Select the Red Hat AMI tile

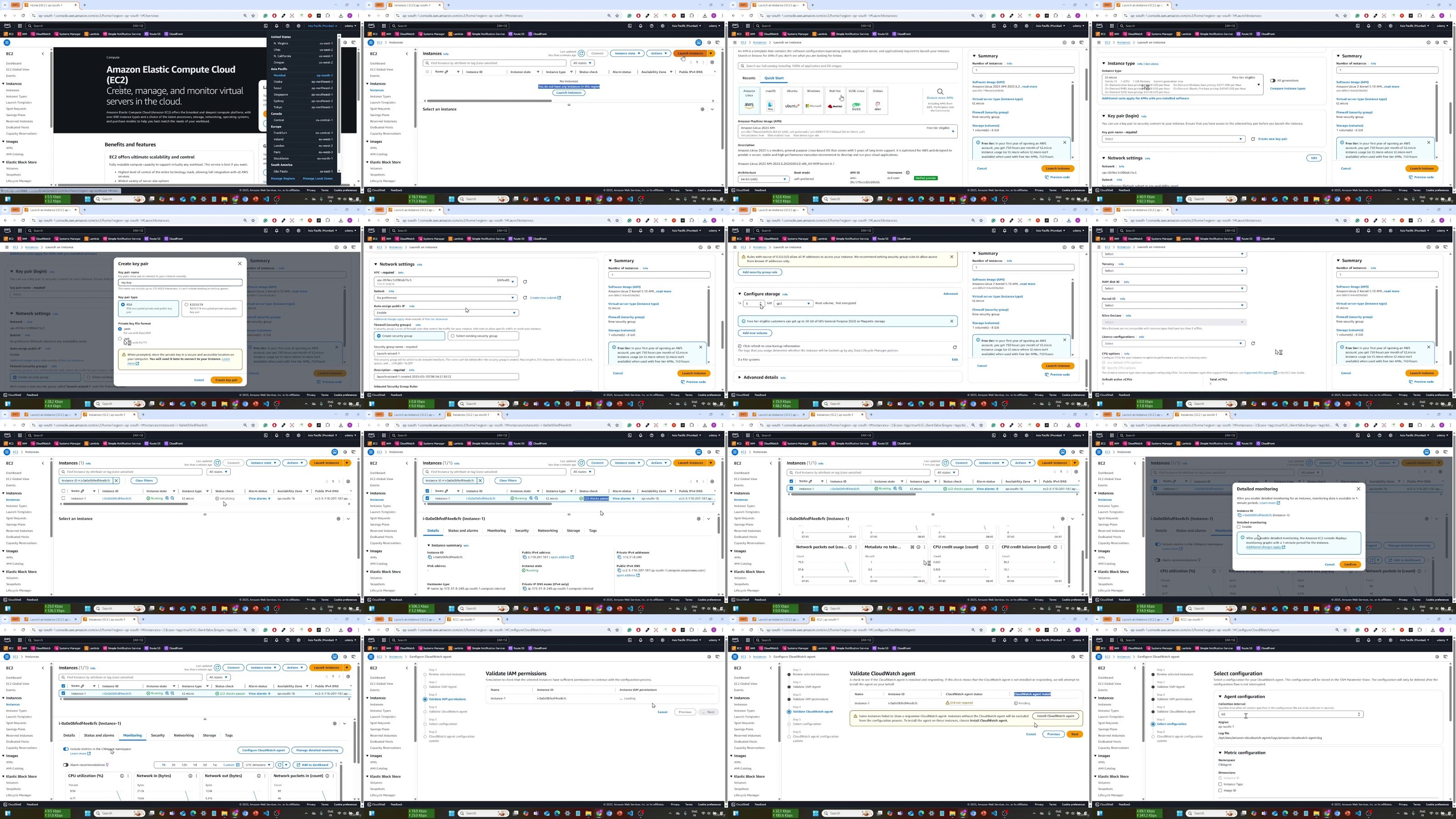coord(835,101)
